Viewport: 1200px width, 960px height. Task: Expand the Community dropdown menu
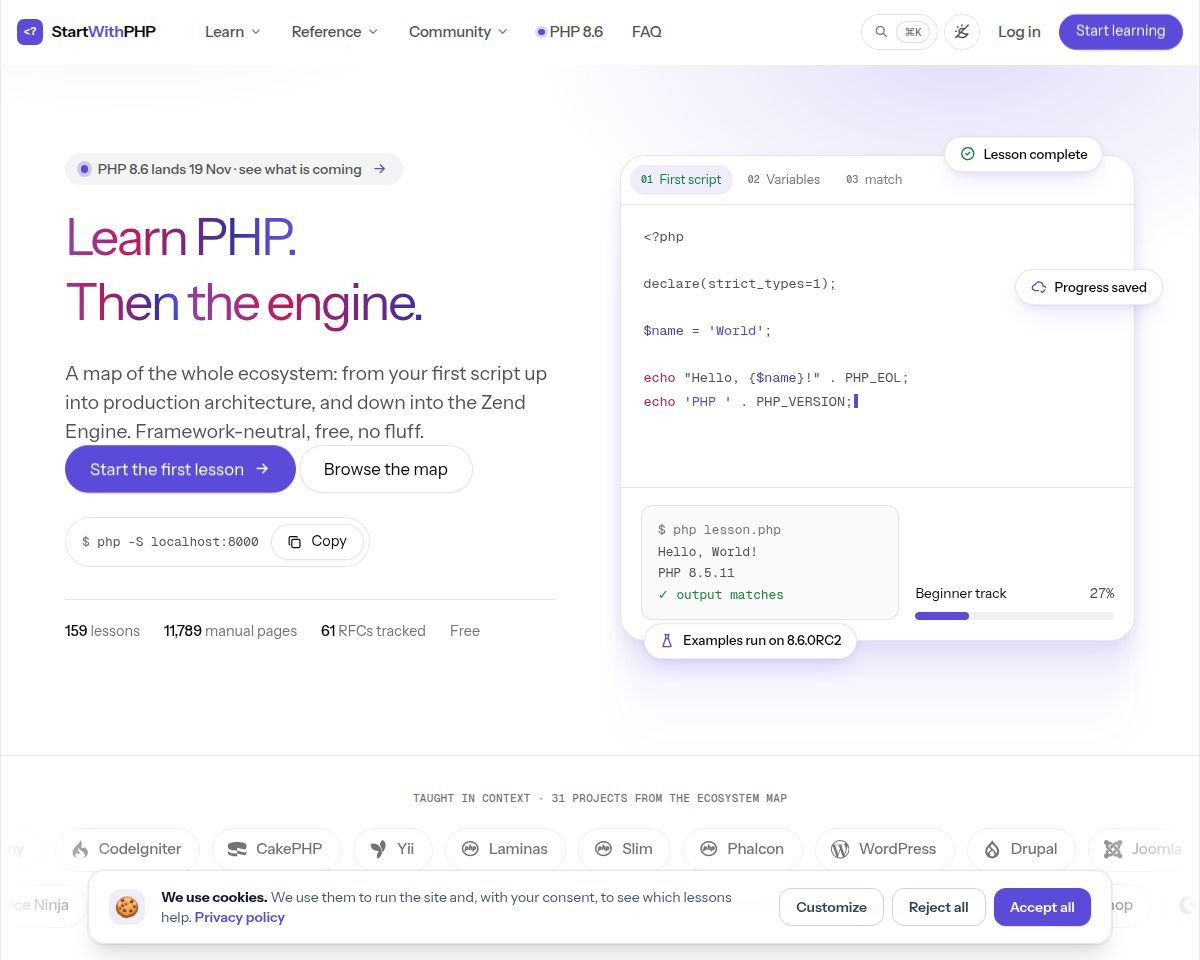pos(457,32)
